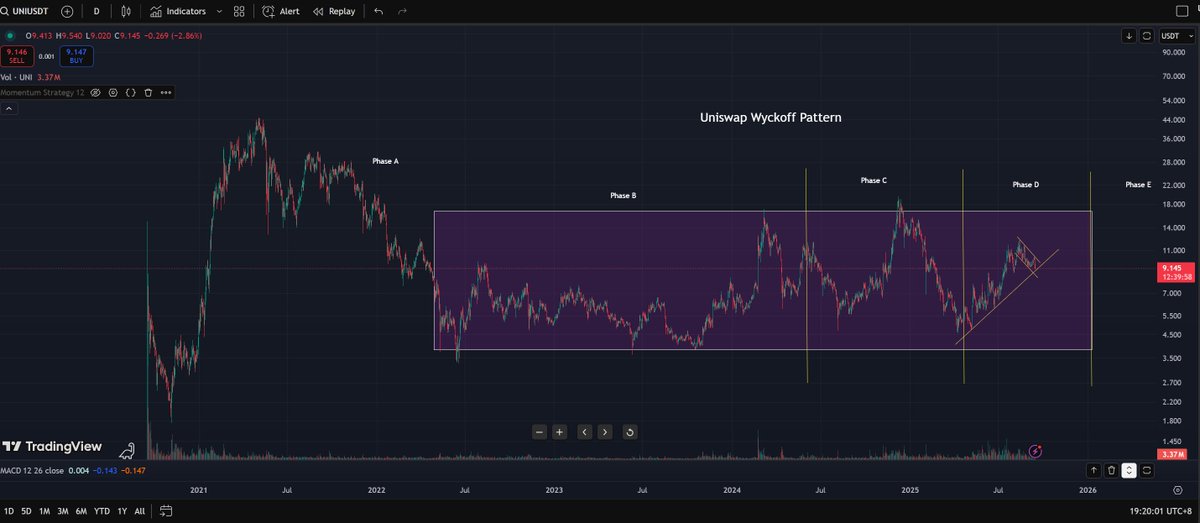The image size is (1200, 523).
Task: Select the 1D date range
Action: click(11, 511)
